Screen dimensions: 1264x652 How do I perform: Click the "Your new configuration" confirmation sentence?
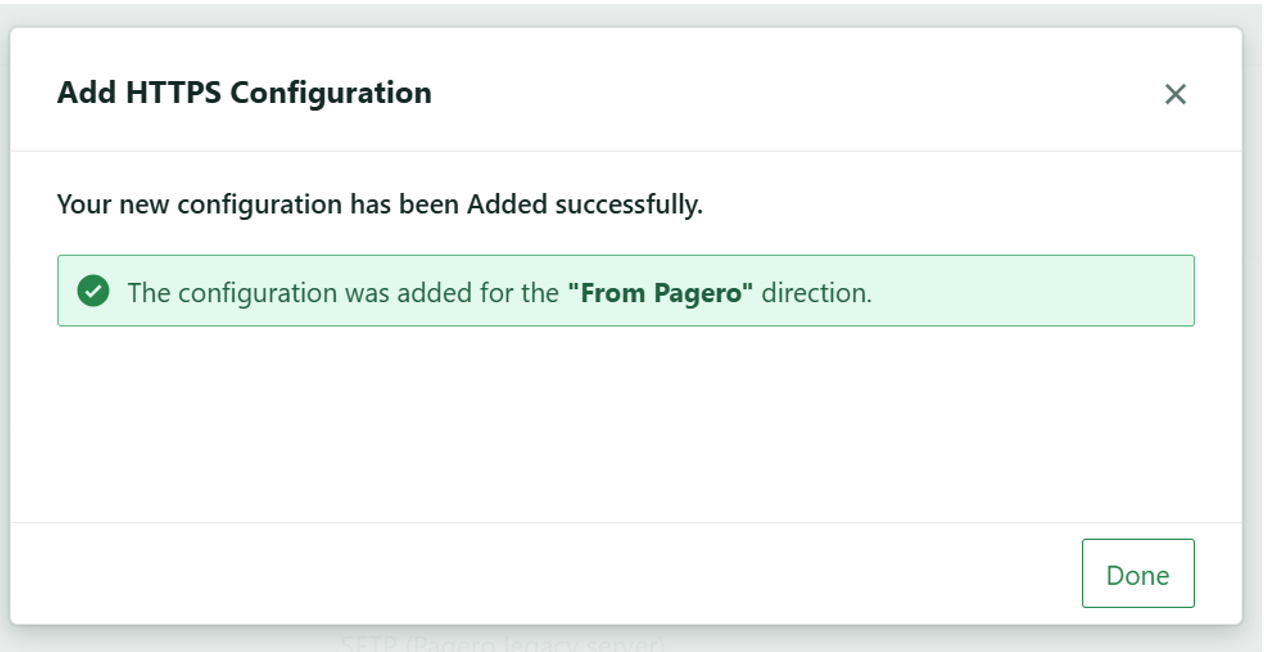(x=379, y=204)
